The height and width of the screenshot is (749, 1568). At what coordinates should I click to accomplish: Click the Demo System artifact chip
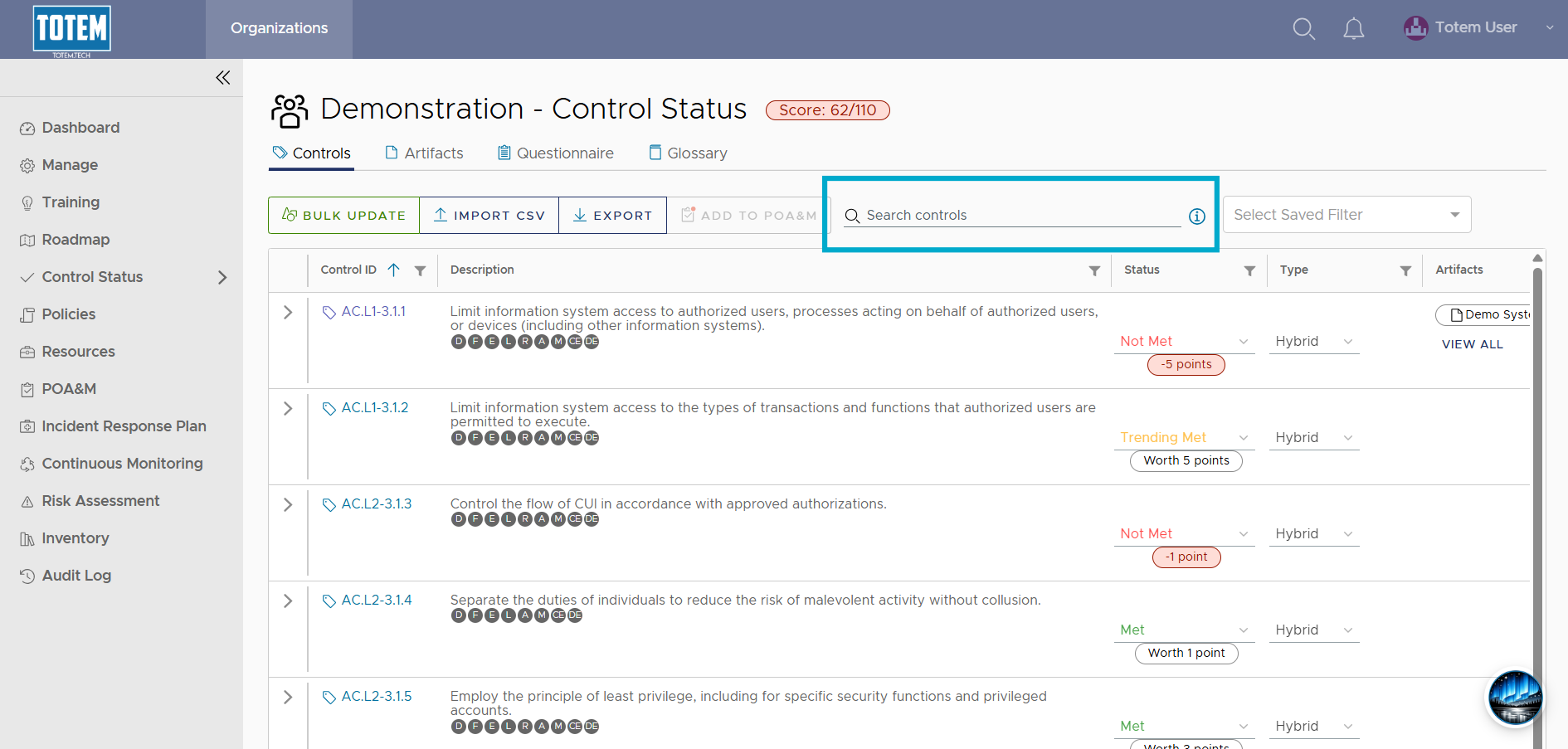point(1483,315)
